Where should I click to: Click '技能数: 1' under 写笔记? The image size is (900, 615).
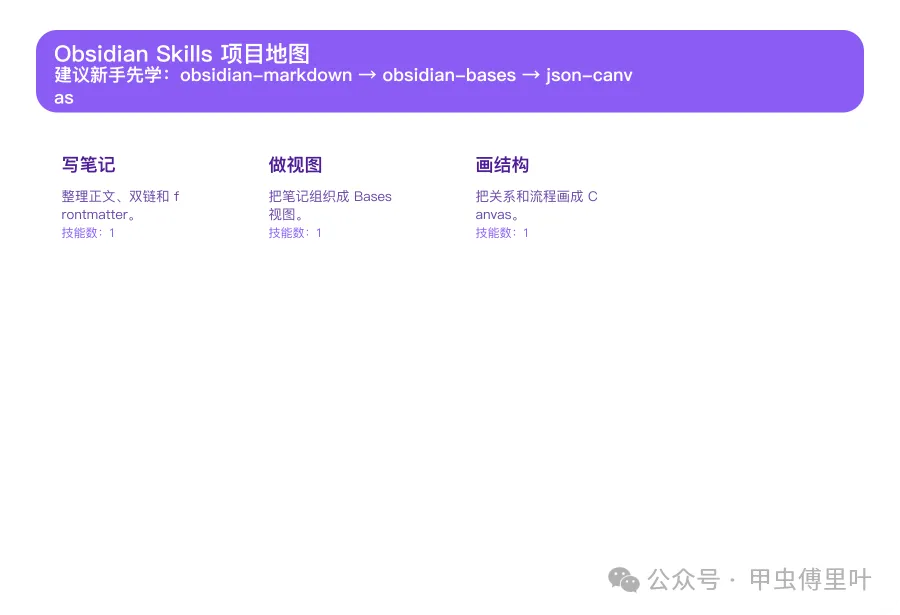click(x=88, y=233)
